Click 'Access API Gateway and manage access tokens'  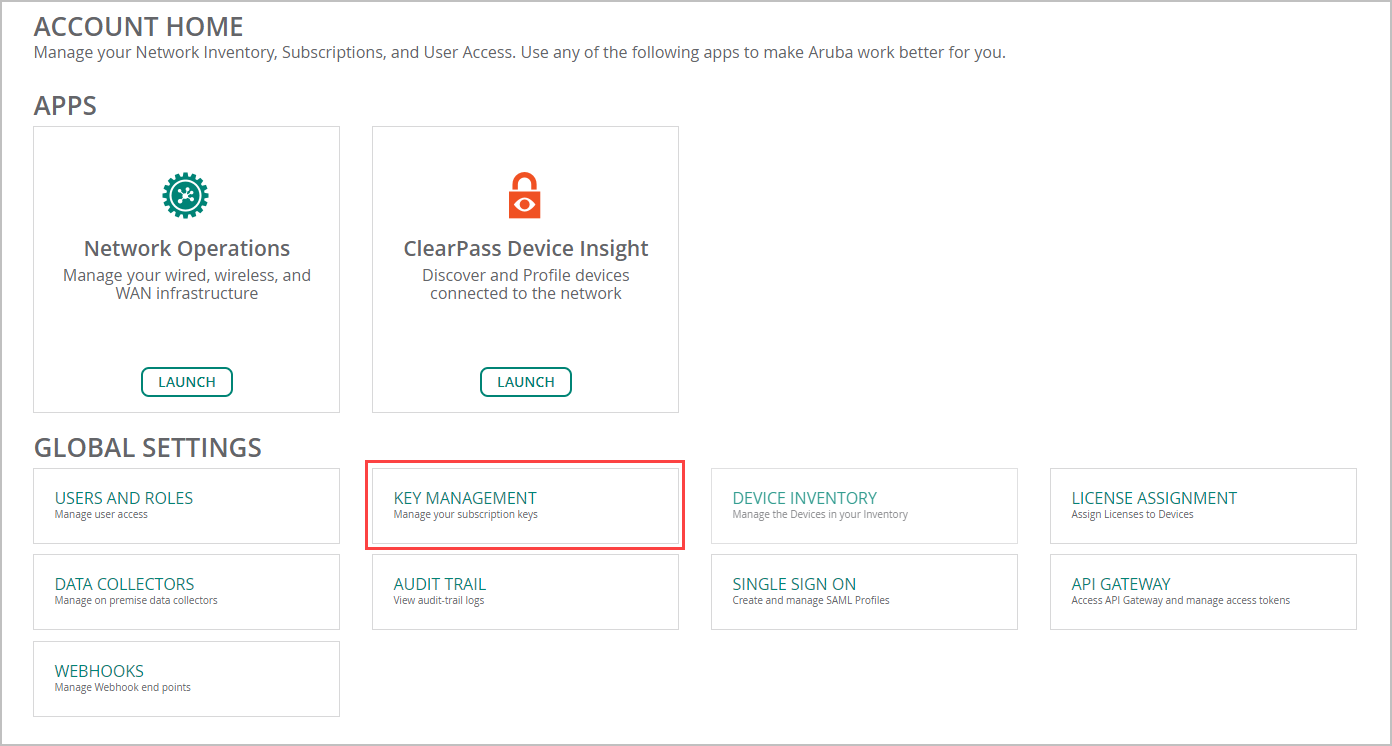(x=1181, y=601)
